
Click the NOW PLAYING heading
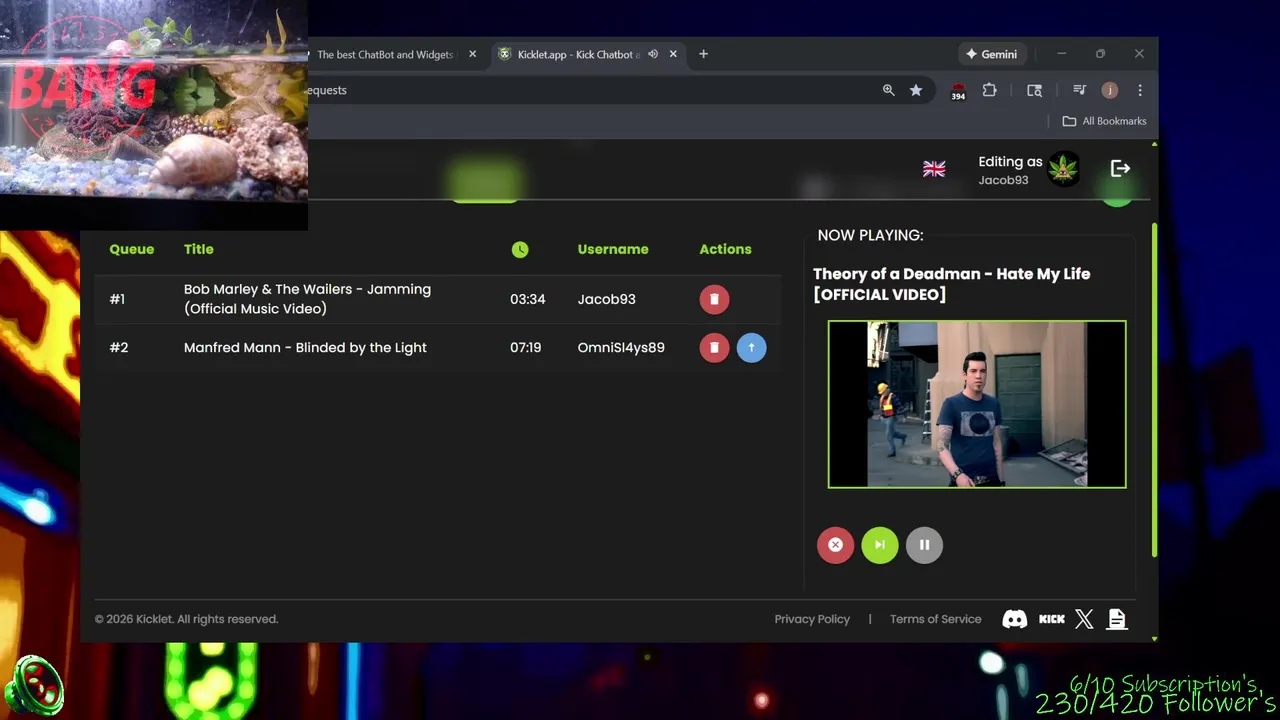click(x=870, y=235)
